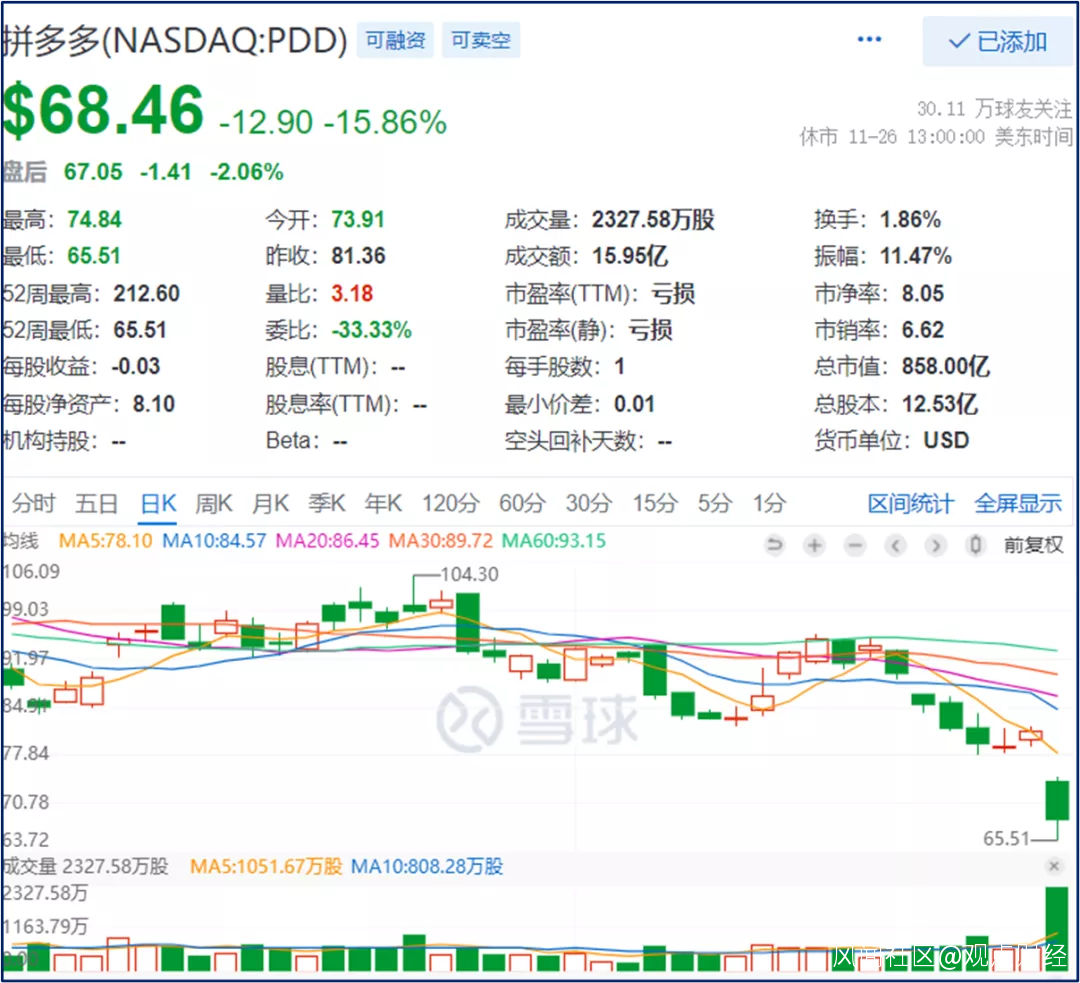Click the MA10:84.57 moving average label

pyautogui.click(x=214, y=541)
